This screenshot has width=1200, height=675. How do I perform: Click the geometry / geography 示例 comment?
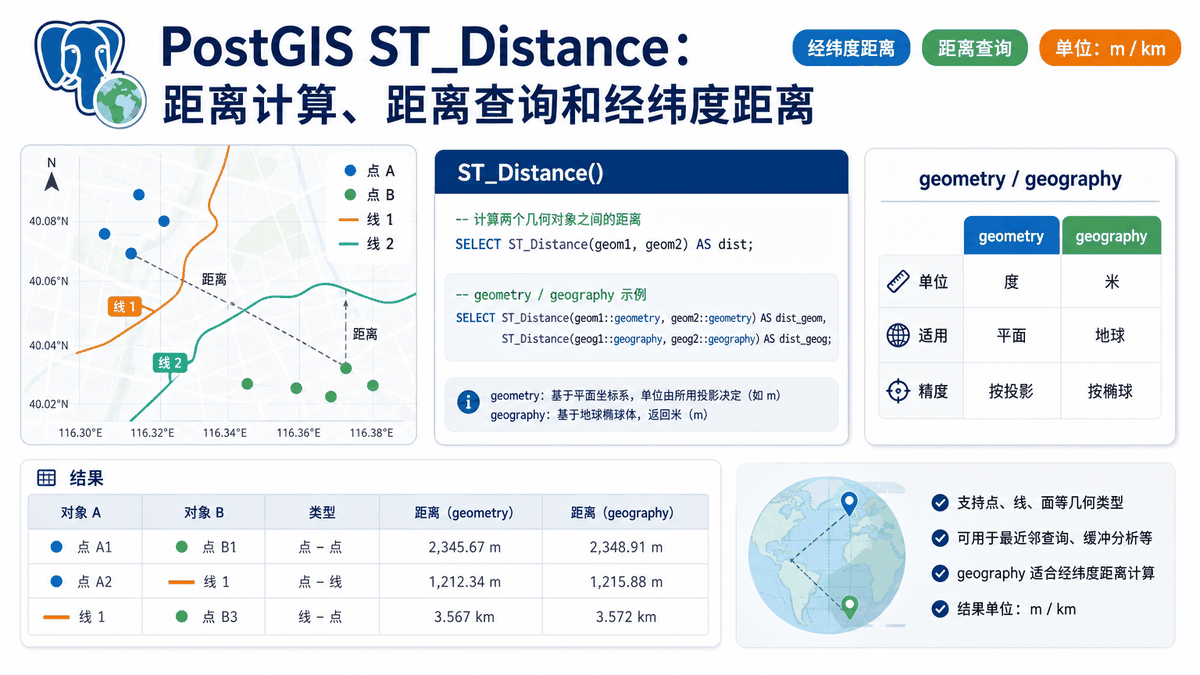pyautogui.click(x=551, y=295)
